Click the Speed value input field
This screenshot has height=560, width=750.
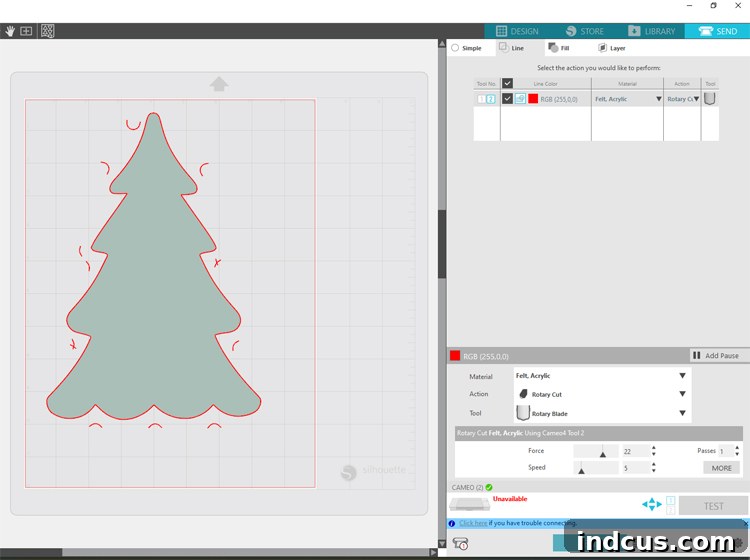[x=635, y=468]
